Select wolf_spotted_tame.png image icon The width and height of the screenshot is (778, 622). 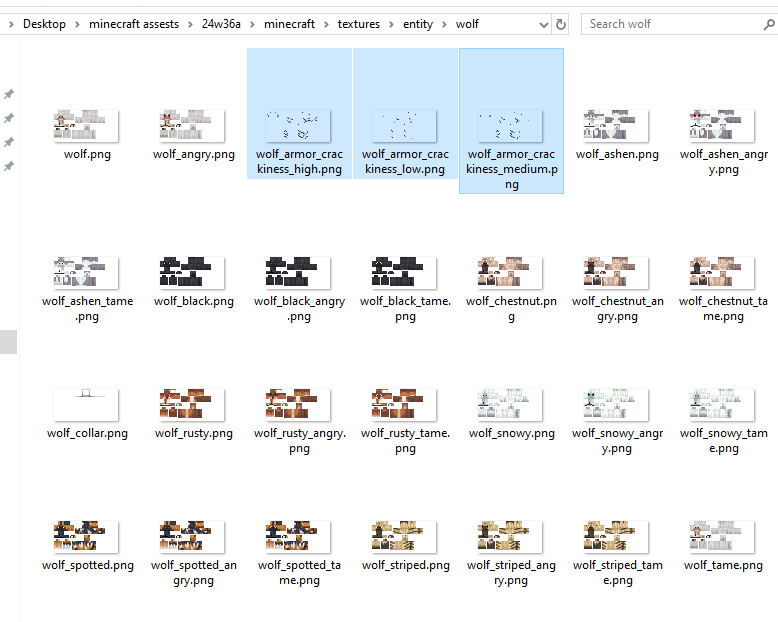298,537
